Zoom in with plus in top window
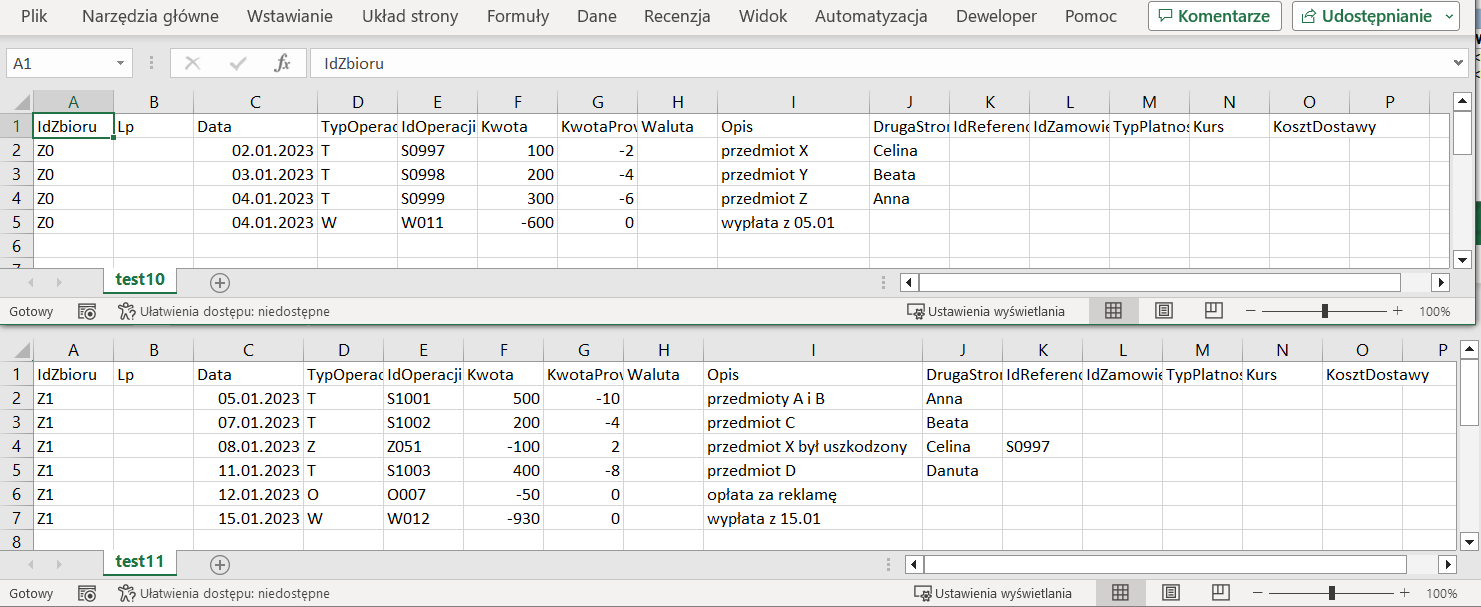1481x607 pixels. click(x=1398, y=311)
